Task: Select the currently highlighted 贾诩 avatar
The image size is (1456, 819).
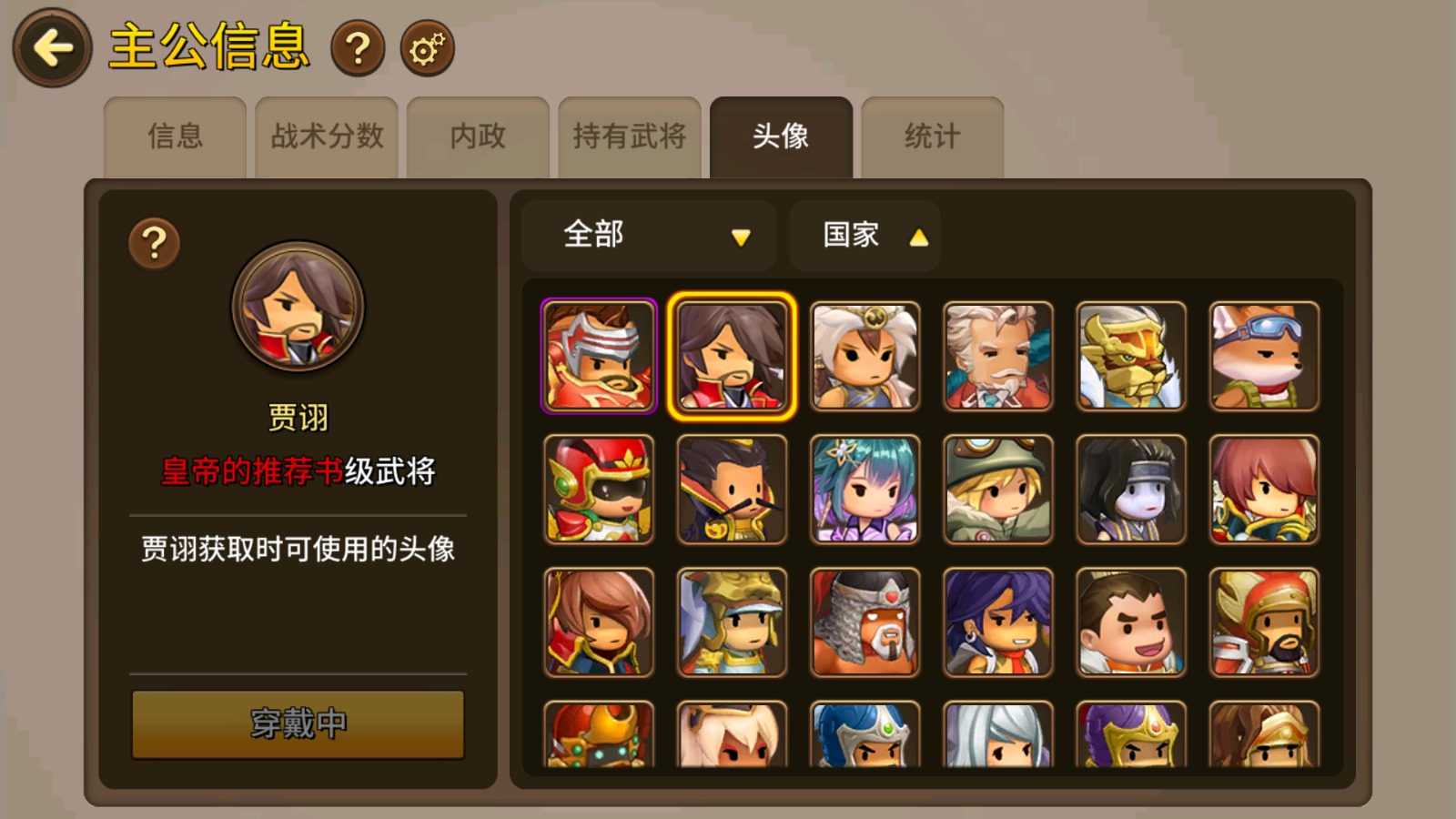Action: pyautogui.click(x=732, y=356)
